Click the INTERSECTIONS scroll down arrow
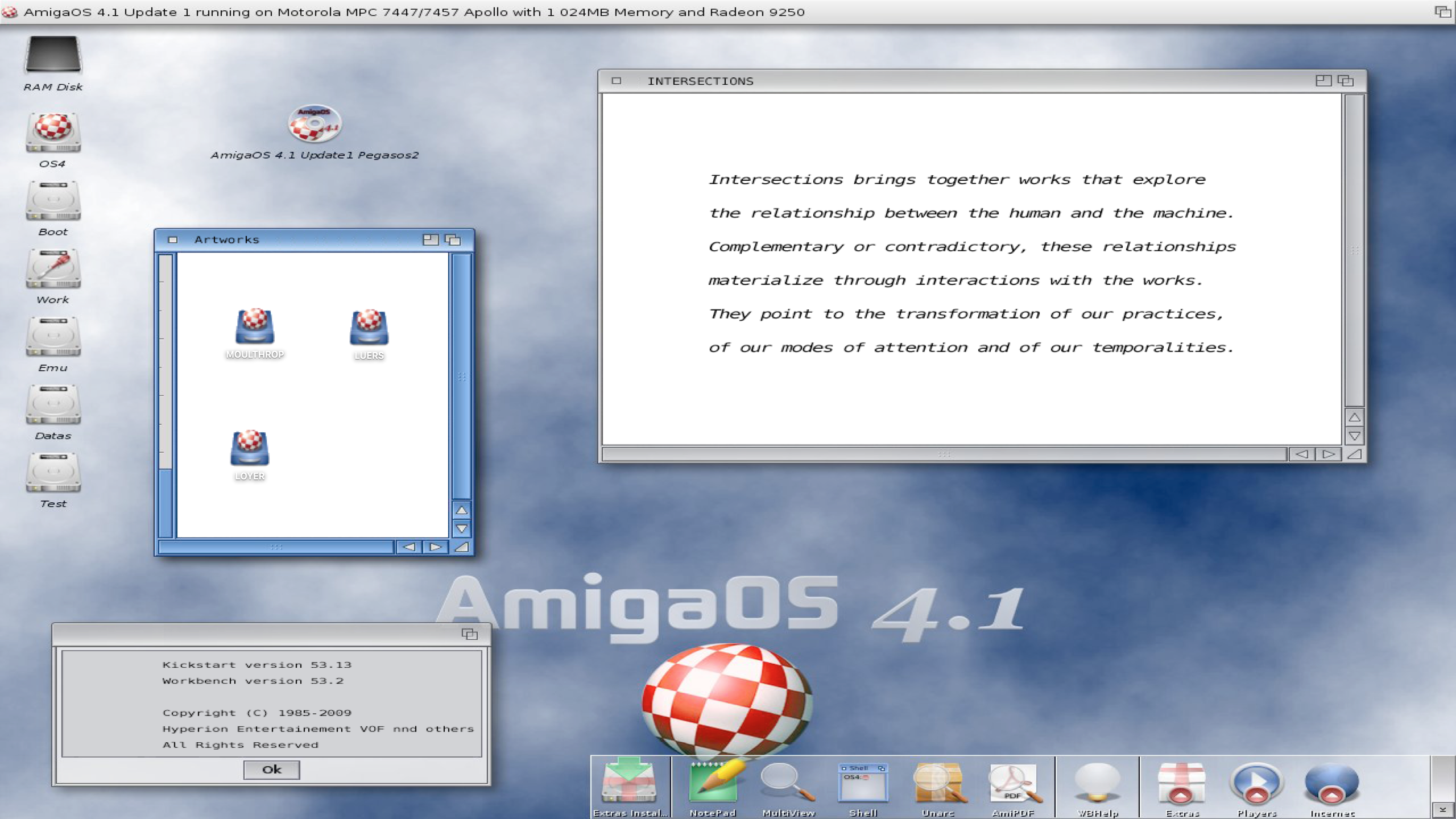Viewport: 1456px width, 819px height. click(x=1355, y=436)
